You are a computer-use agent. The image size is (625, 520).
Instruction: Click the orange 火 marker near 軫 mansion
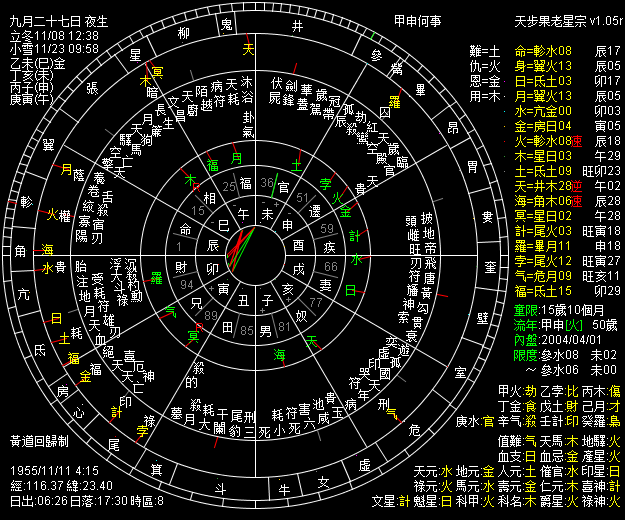point(53,214)
